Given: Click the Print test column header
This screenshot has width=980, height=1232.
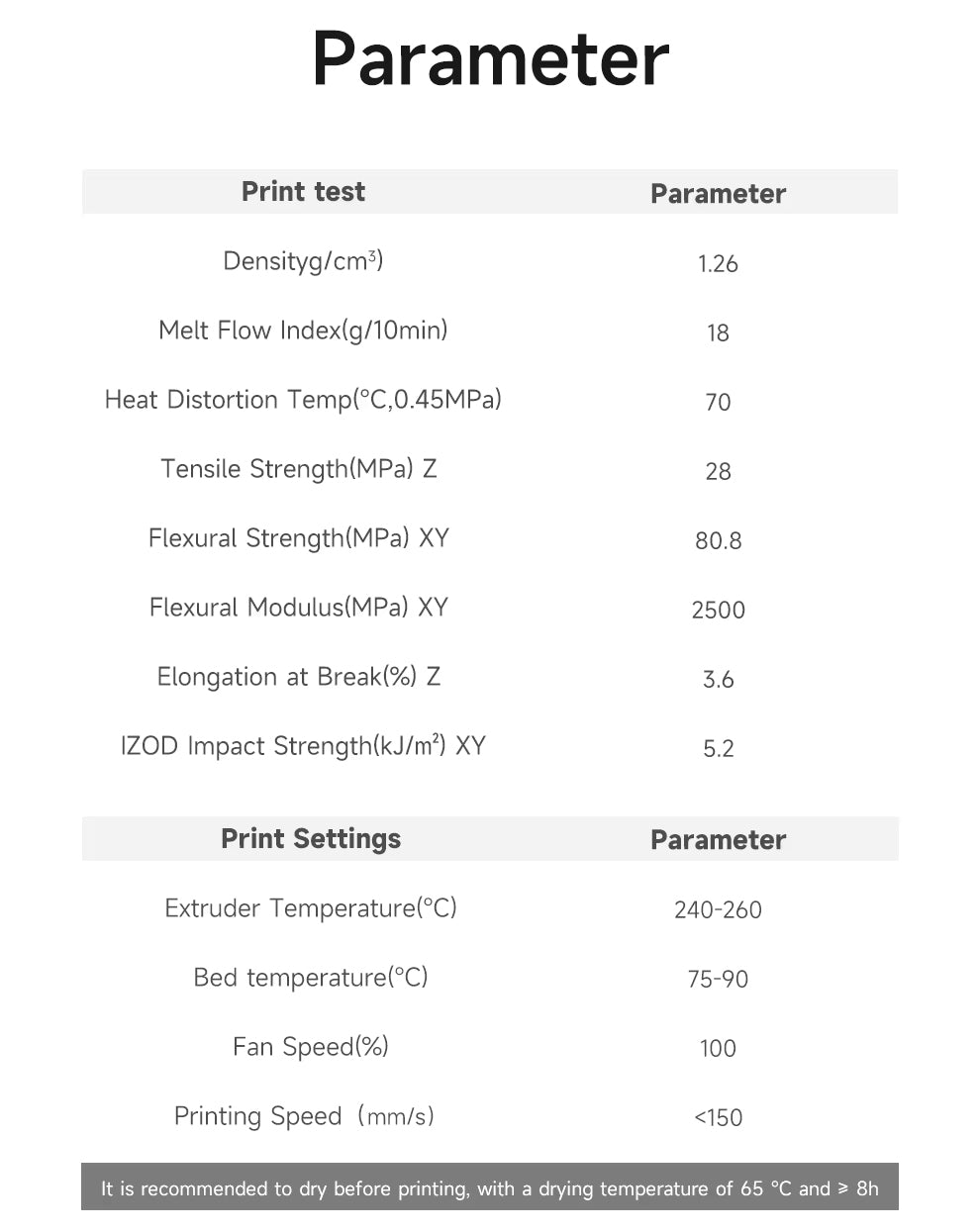Looking at the screenshot, I should coord(303,192).
